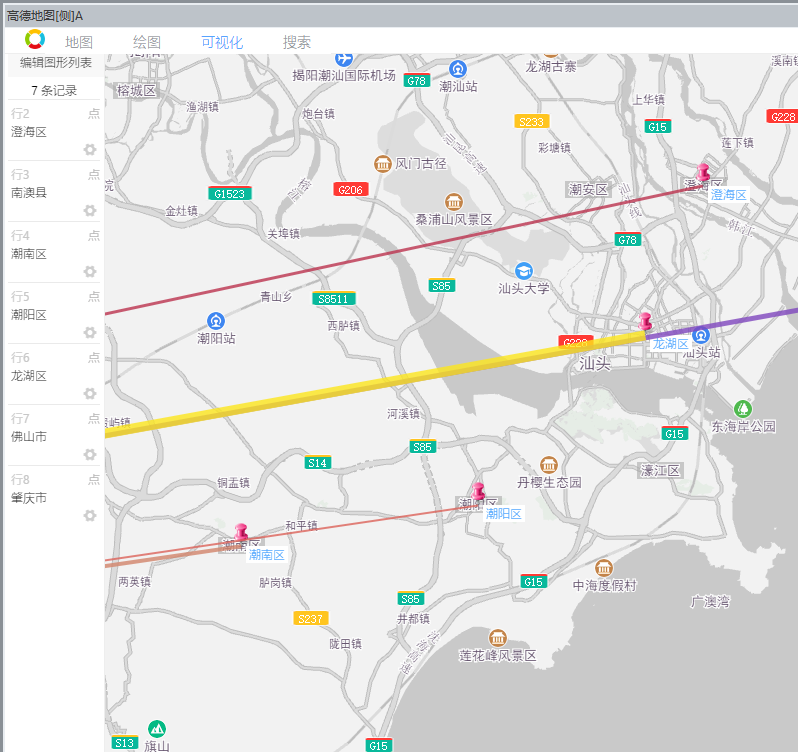Click the 汕头 city label
The height and width of the screenshot is (752, 798).
pos(594,364)
